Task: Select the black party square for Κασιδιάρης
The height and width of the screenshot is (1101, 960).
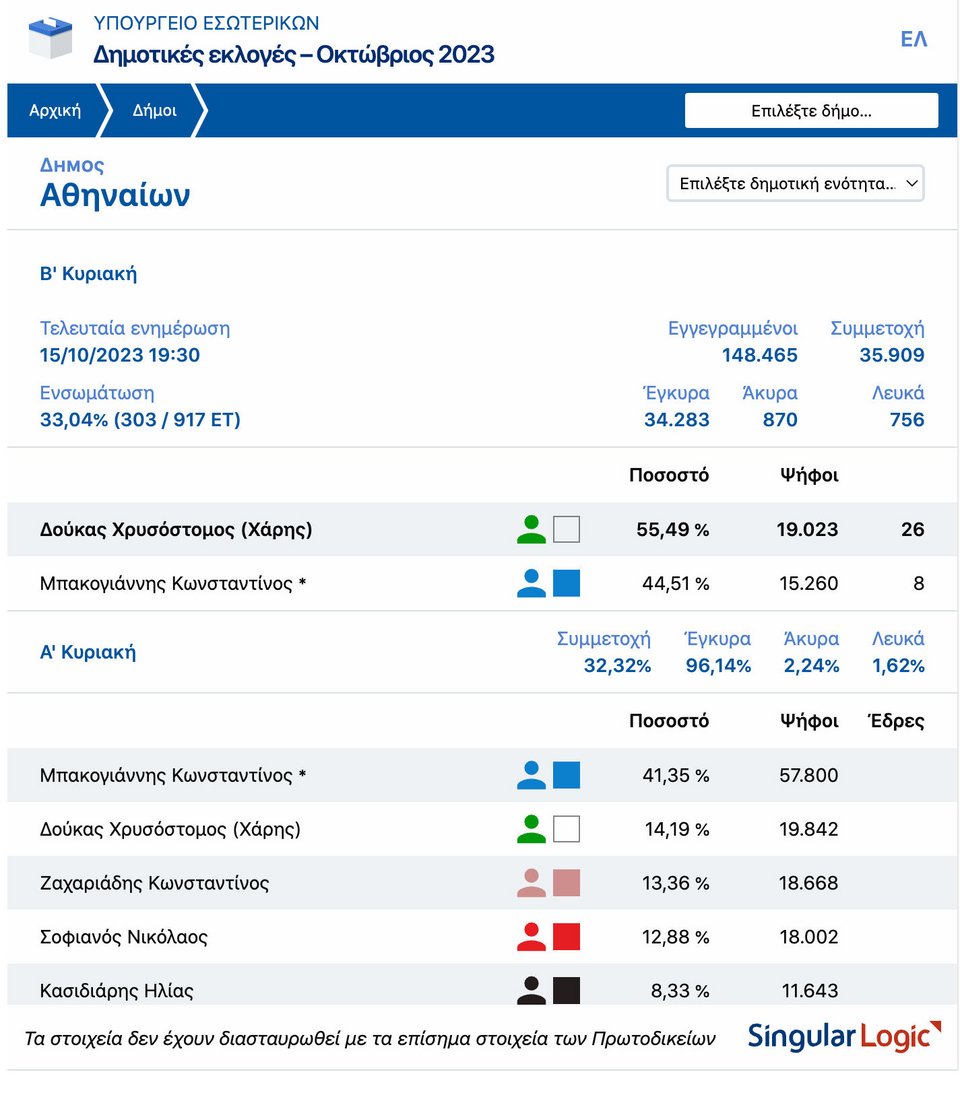Action: tap(567, 990)
